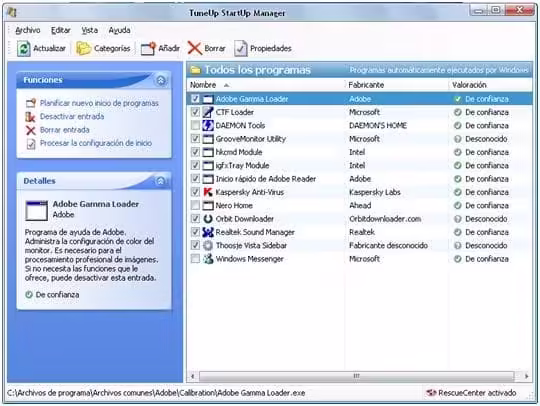Click the Añadir toolbar icon
Image resolution: width=540 pixels, height=406 pixels.
tap(148, 49)
